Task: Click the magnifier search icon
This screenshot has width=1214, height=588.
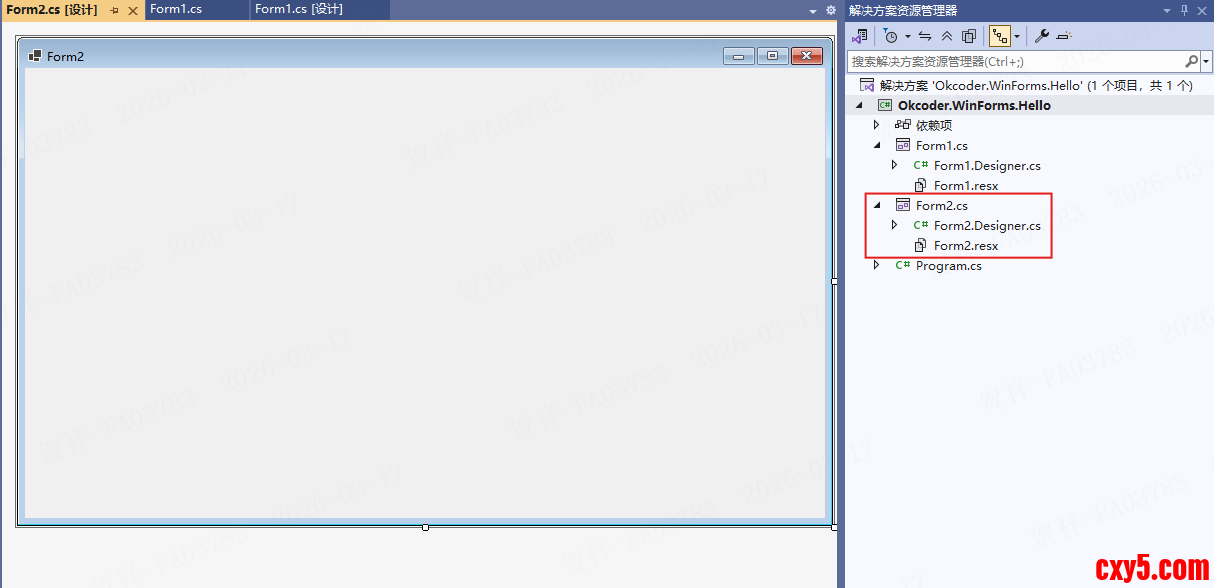Action: coord(1192,61)
